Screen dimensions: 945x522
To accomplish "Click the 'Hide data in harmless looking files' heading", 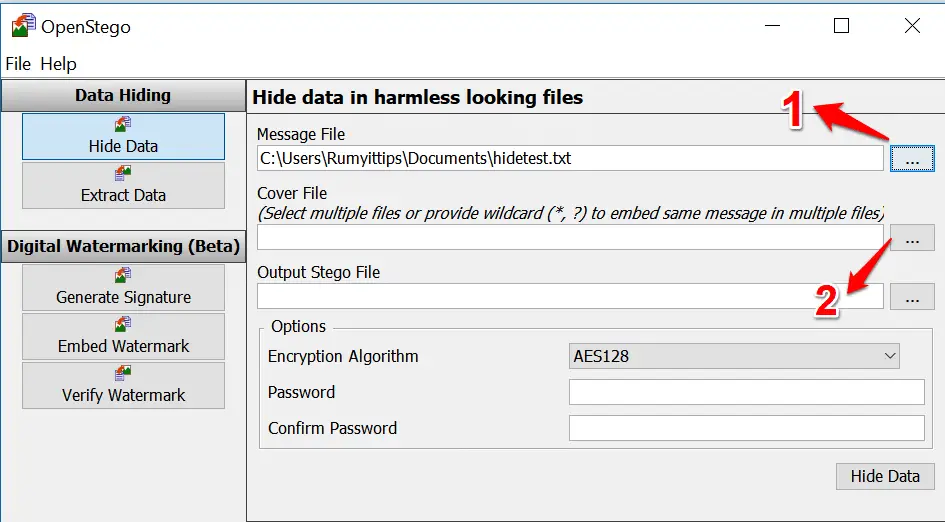I will [x=418, y=98].
